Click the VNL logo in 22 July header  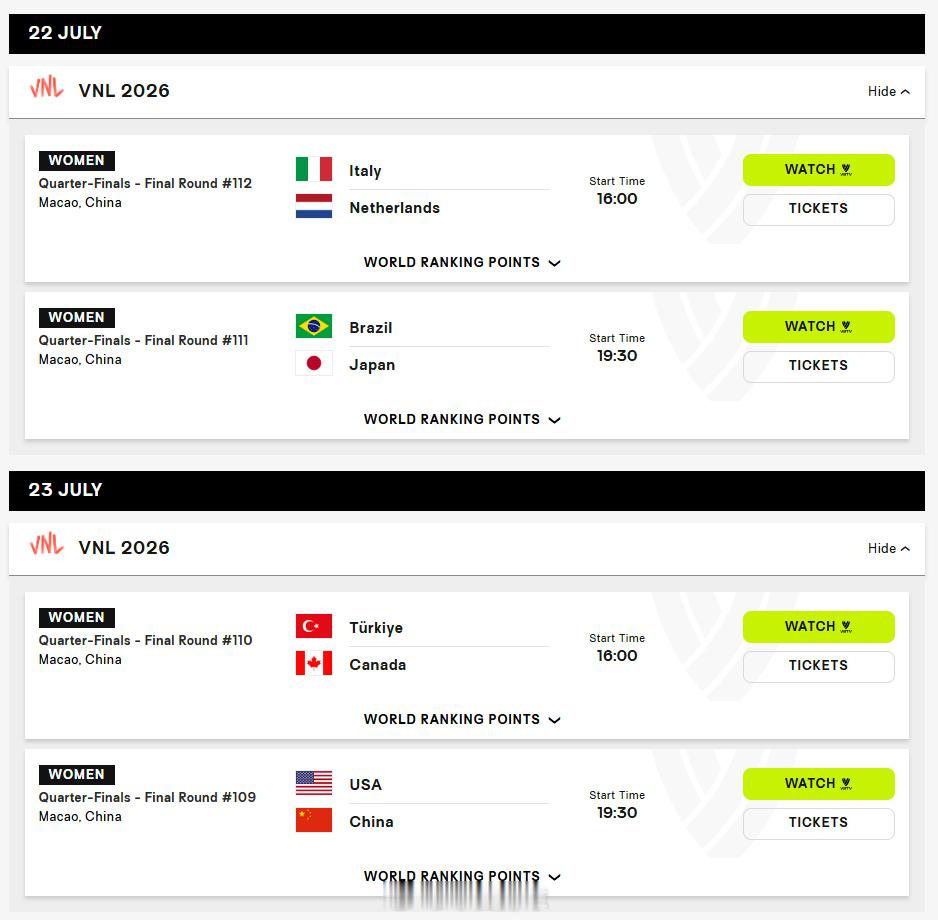(x=47, y=87)
